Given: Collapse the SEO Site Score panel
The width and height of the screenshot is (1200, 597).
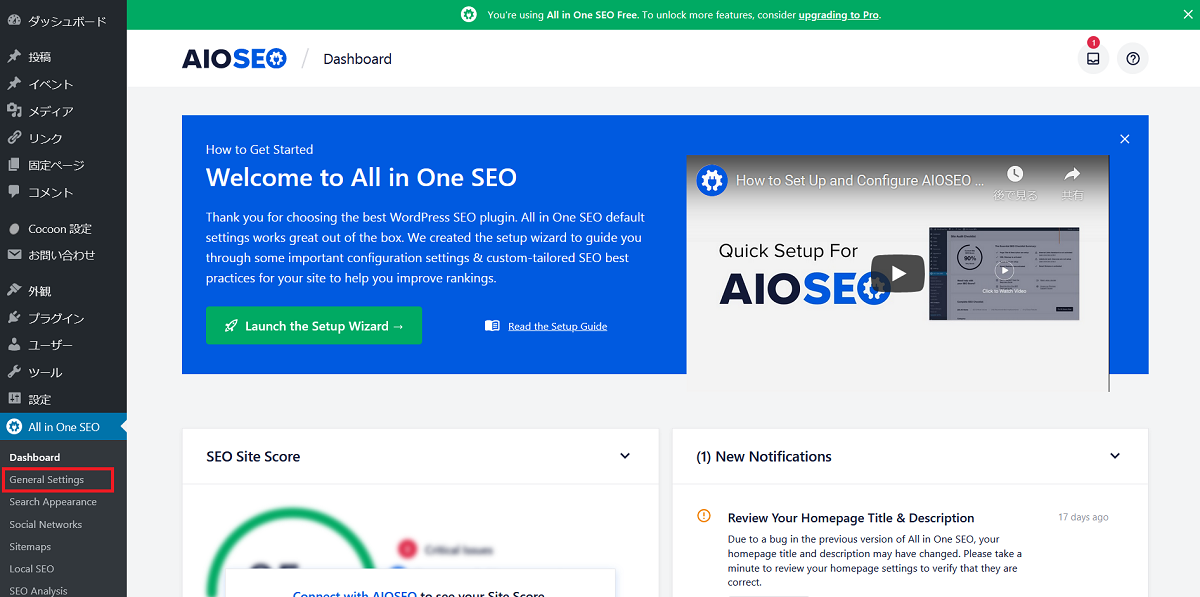Looking at the screenshot, I should coord(625,456).
